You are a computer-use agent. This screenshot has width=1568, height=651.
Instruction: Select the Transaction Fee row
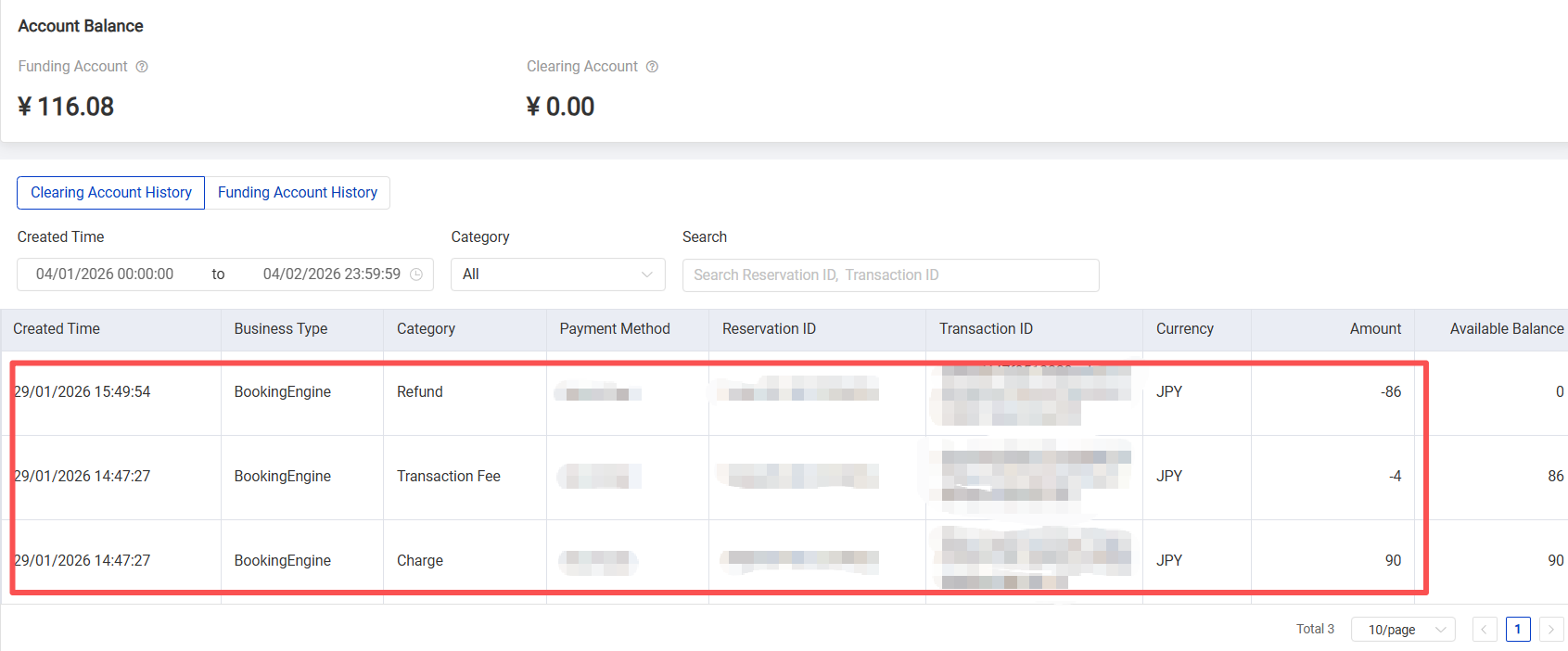click(449, 477)
